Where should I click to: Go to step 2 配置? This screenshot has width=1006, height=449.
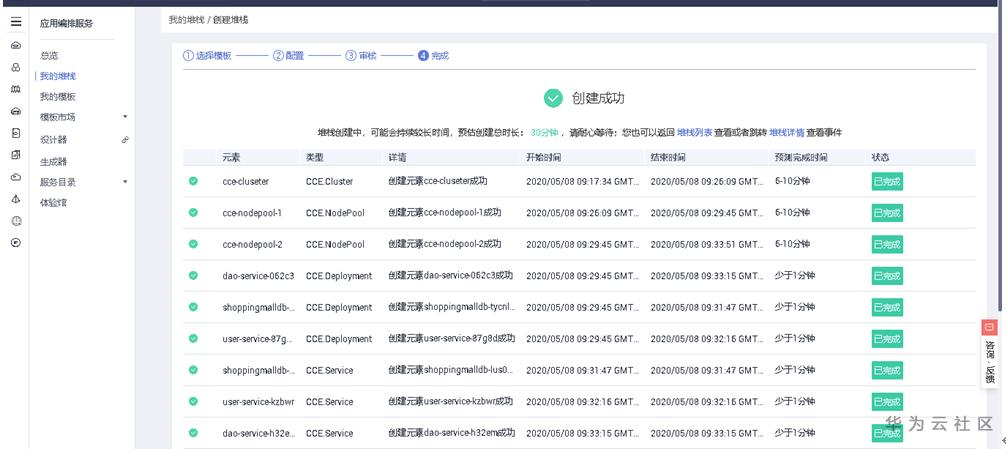pyautogui.click(x=288, y=56)
